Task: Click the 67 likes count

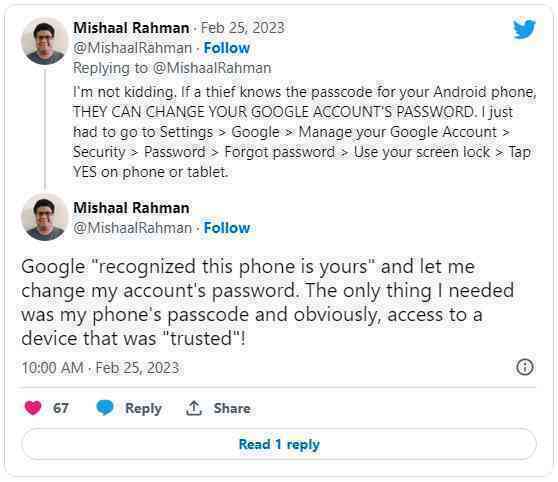Action: click(60, 408)
